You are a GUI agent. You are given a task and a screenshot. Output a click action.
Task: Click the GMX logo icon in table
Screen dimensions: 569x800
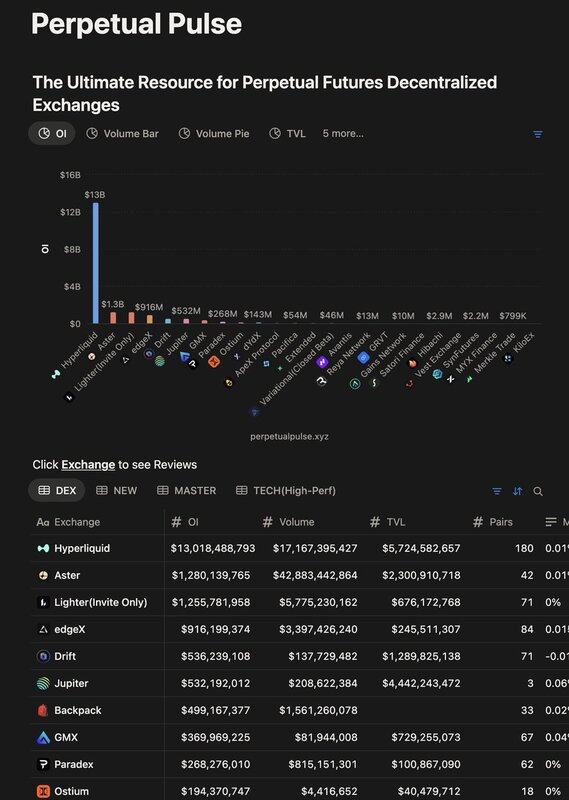tap(43, 737)
